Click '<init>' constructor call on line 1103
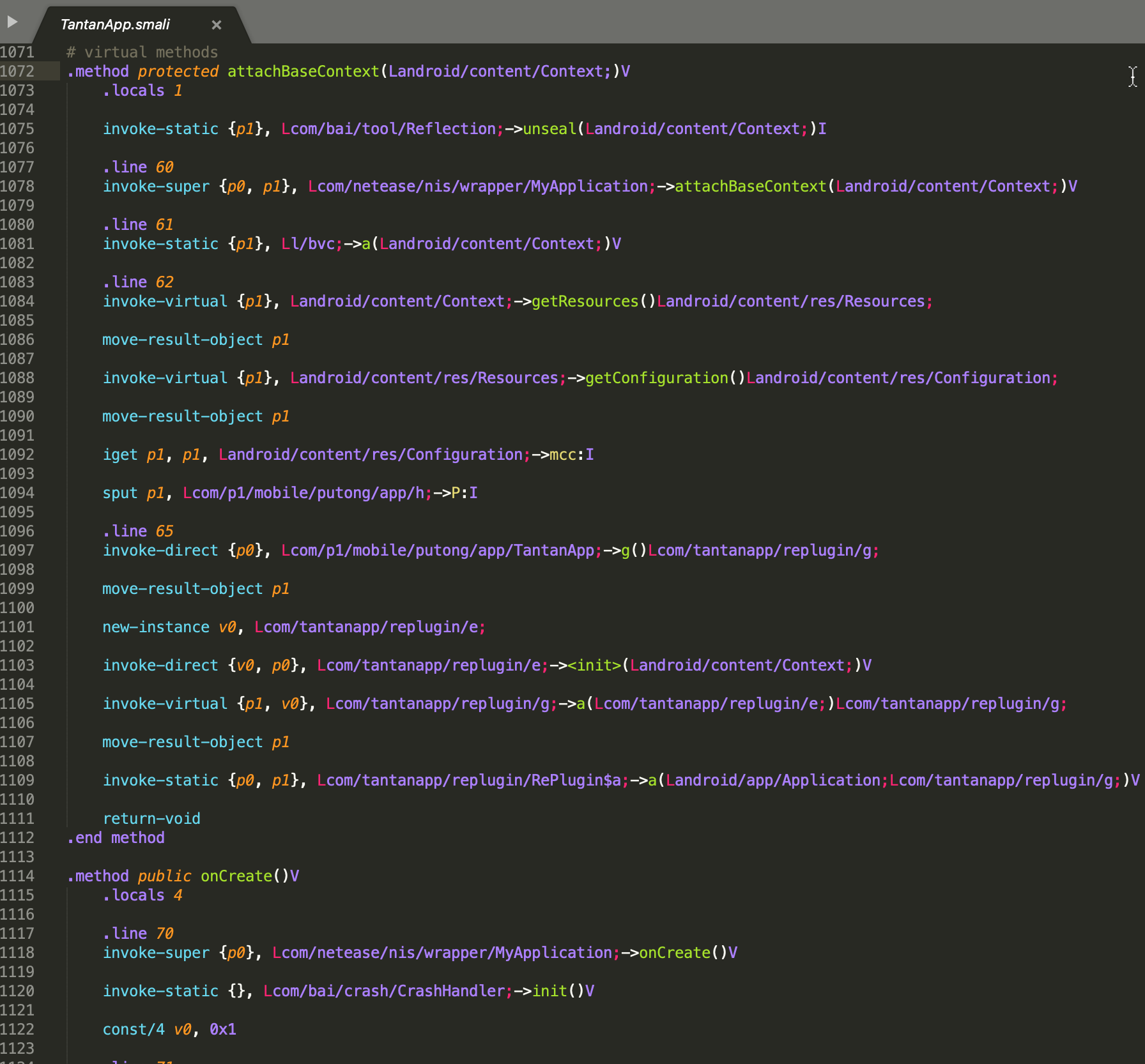 (x=594, y=665)
